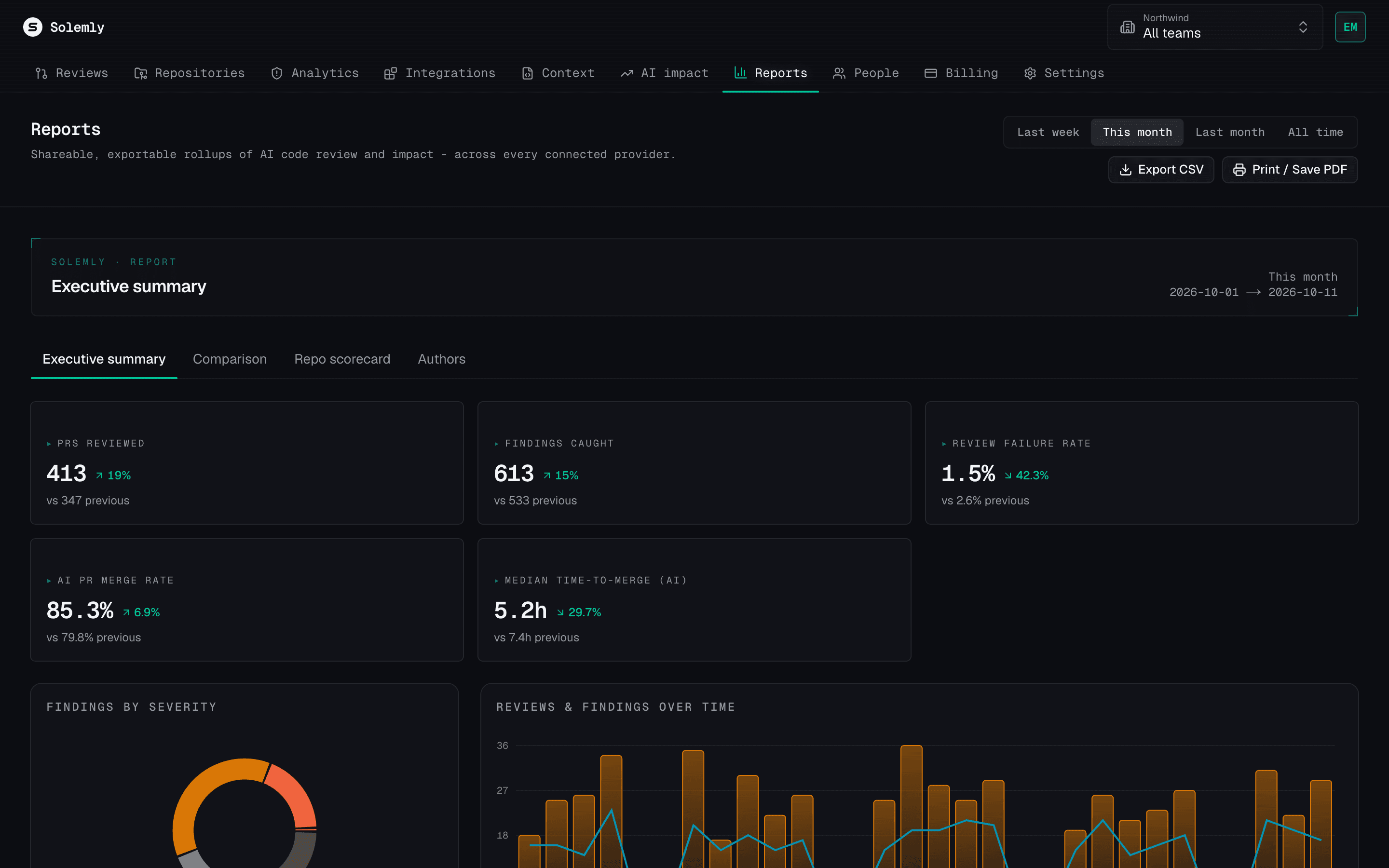Click the organization building icon
This screenshot has height=868, width=1389.
coord(1127,27)
